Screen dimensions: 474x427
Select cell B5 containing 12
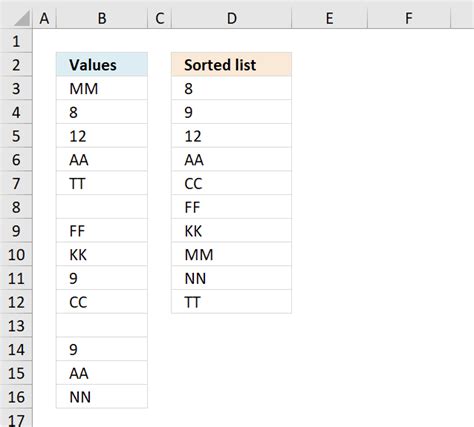coord(102,136)
